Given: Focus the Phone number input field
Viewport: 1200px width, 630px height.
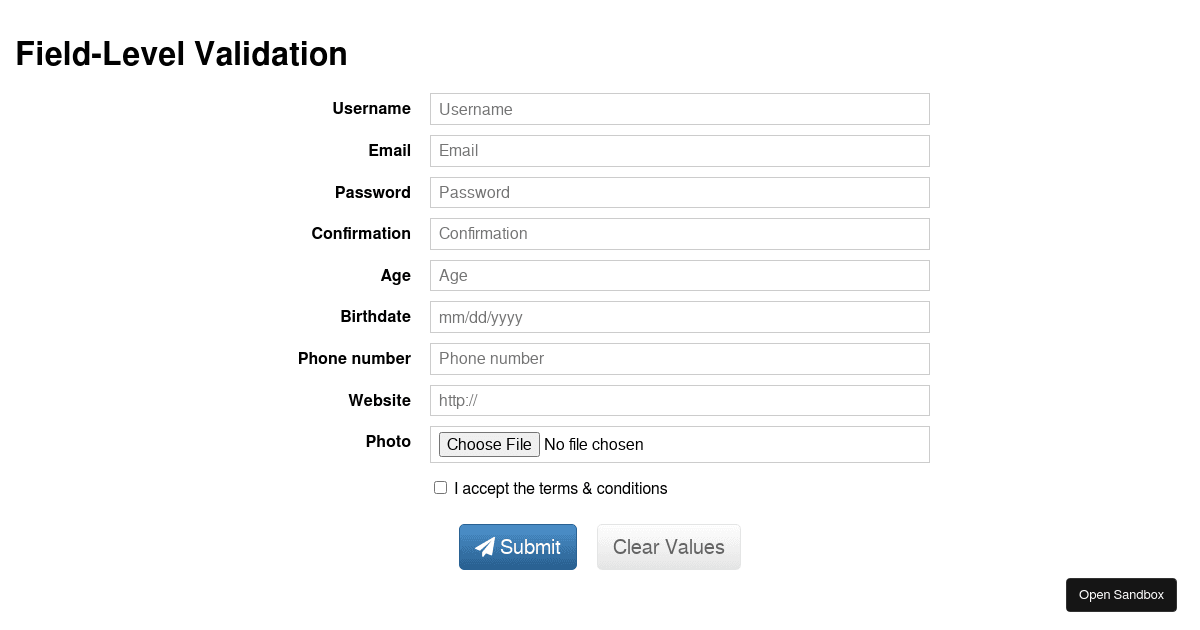Looking at the screenshot, I should click(680, 359).
